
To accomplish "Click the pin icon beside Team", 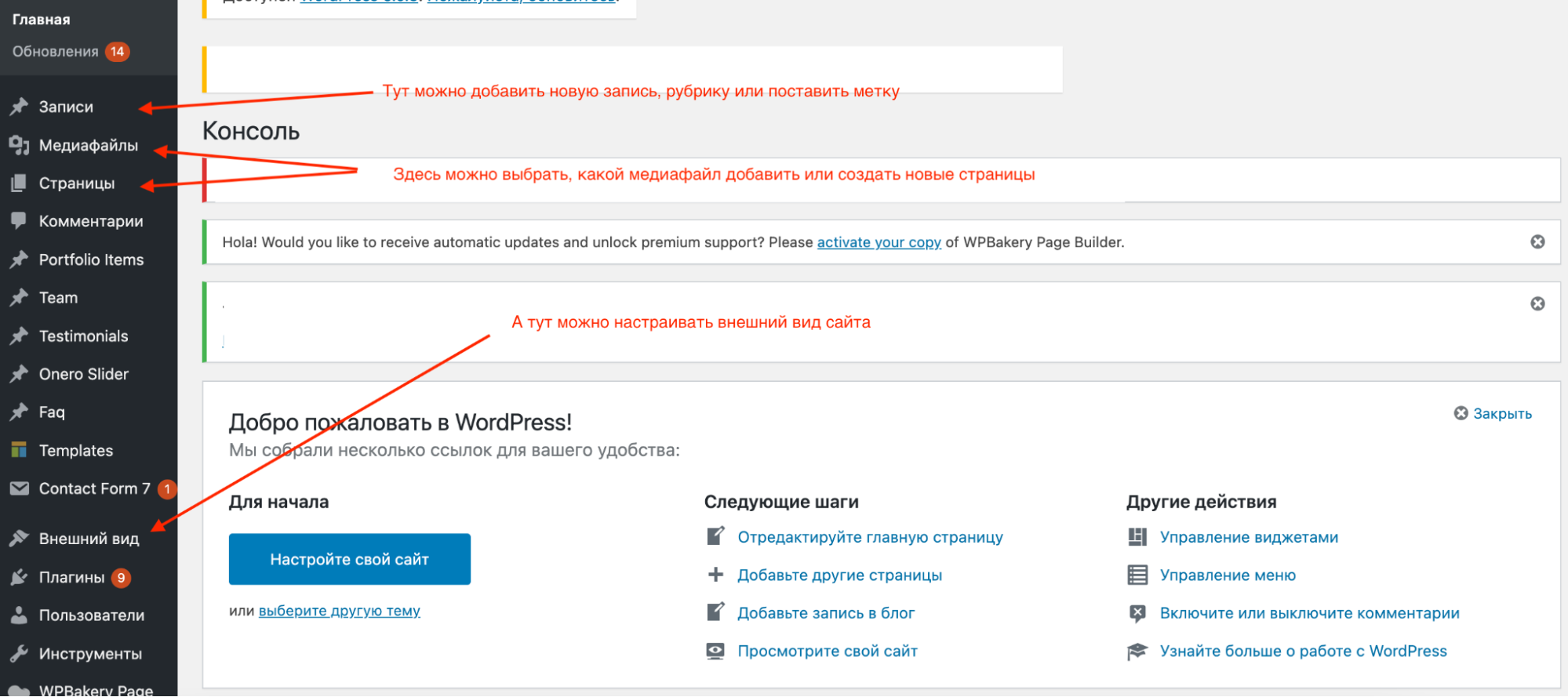I will click(19, 298).
